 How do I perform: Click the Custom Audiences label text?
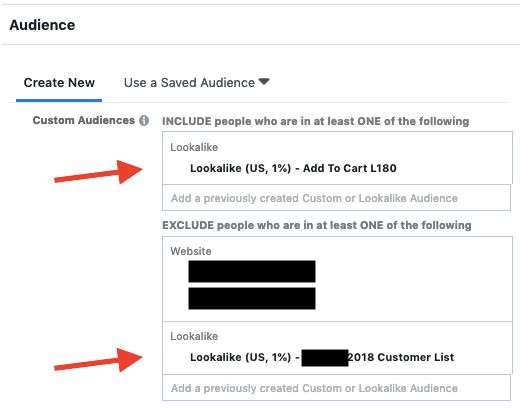pos(84,120)
